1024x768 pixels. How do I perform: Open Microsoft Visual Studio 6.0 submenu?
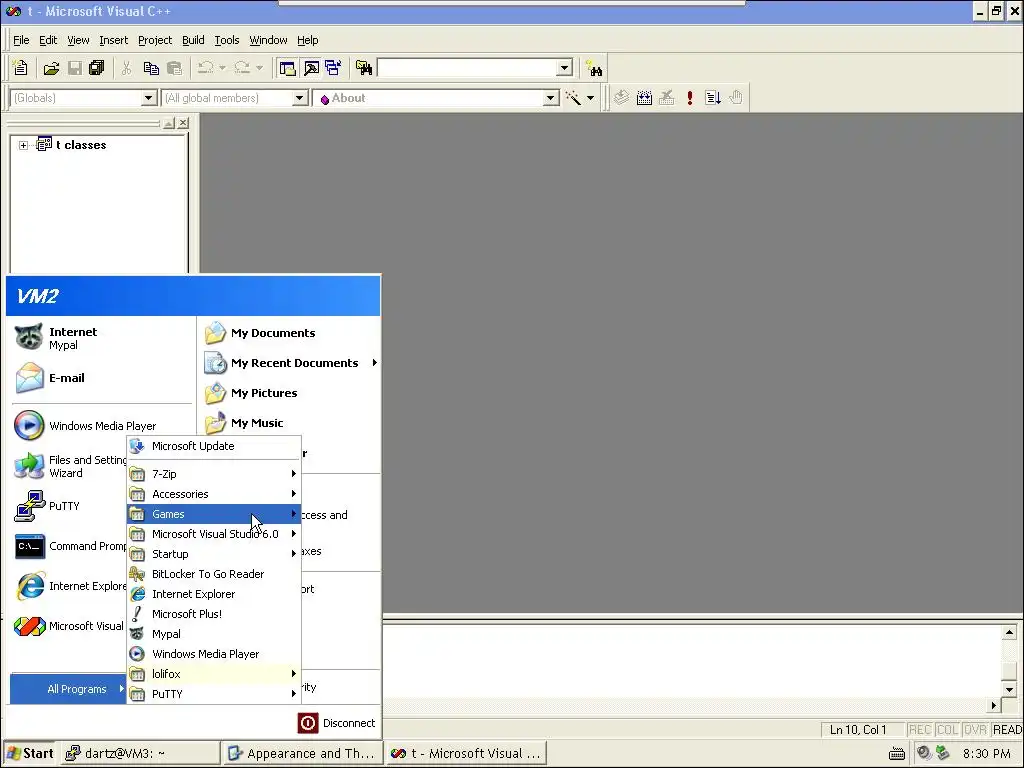click(214, 534)
